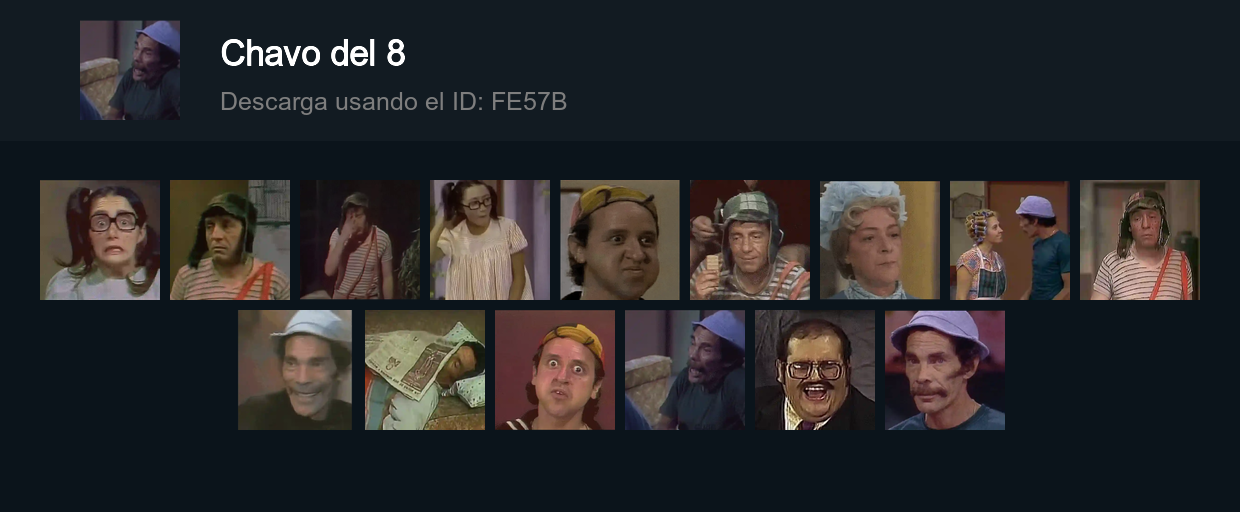Open sticker of person sleeping under newspaper
Screen dimensions: 1240x512
pos(425,370)
